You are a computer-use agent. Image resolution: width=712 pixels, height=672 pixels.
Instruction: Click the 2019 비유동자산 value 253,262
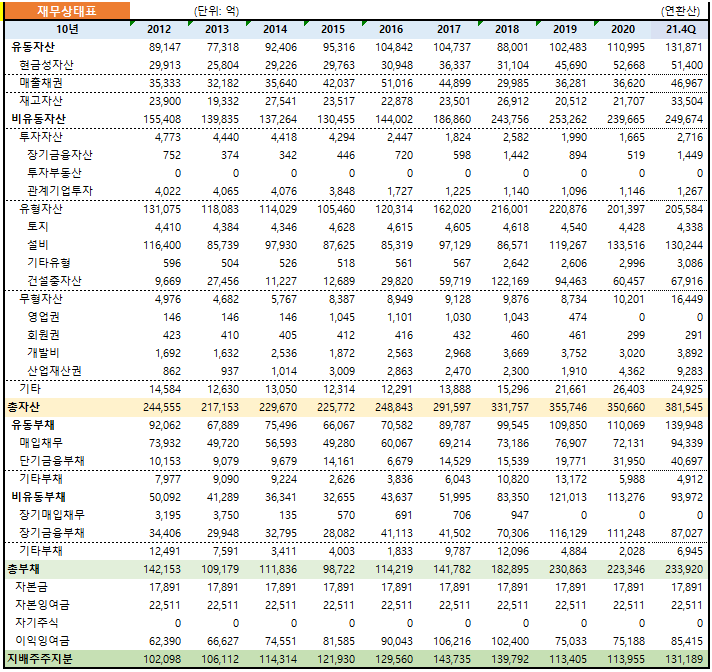point(568,119)
